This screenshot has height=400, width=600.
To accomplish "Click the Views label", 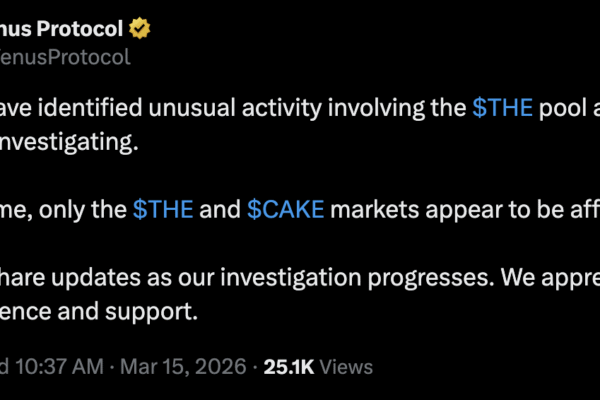I will (346, 367).
